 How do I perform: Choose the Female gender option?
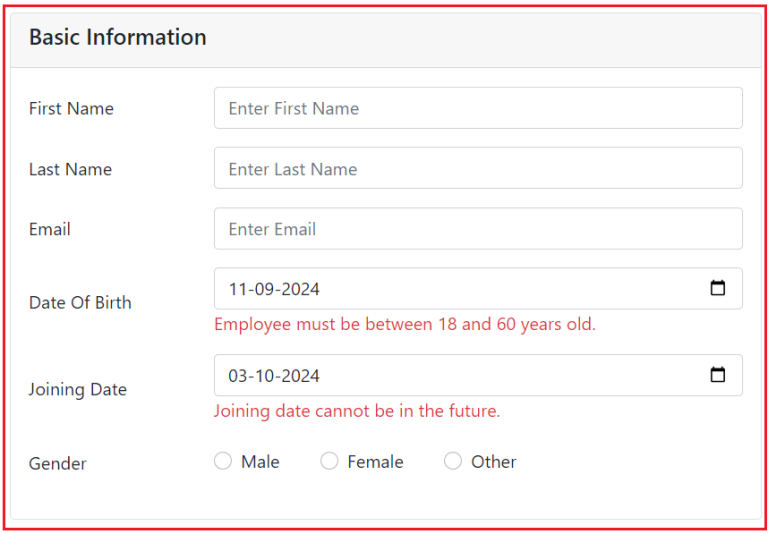click(x=330, y=461)
